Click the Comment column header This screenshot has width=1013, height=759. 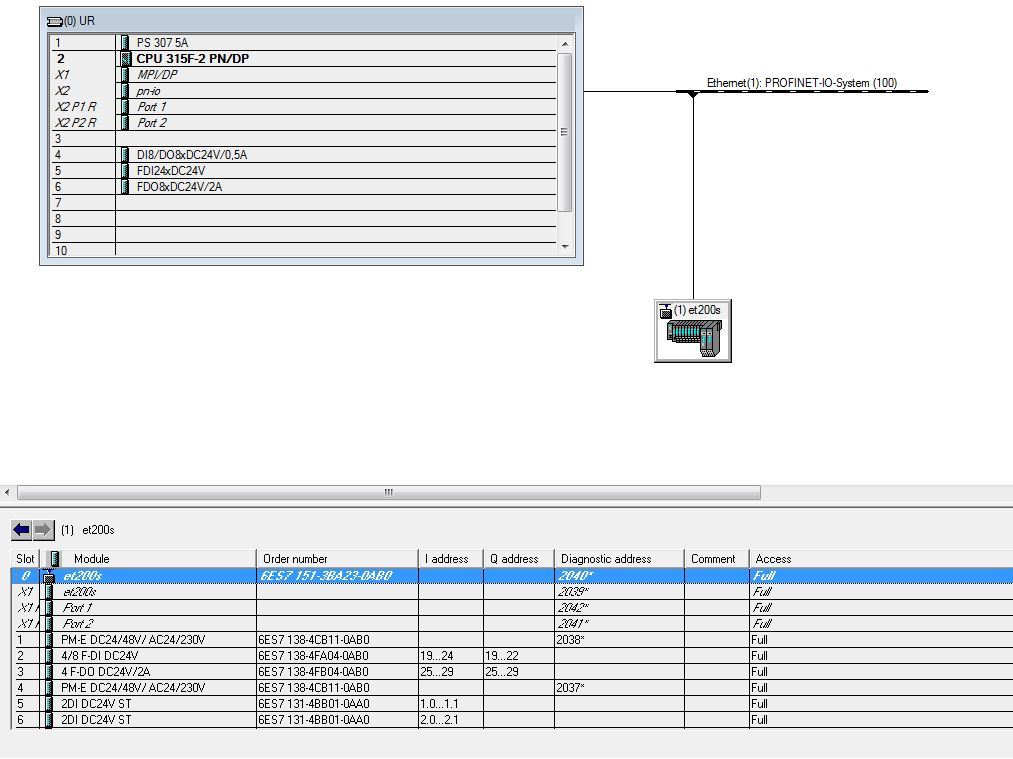716,559
